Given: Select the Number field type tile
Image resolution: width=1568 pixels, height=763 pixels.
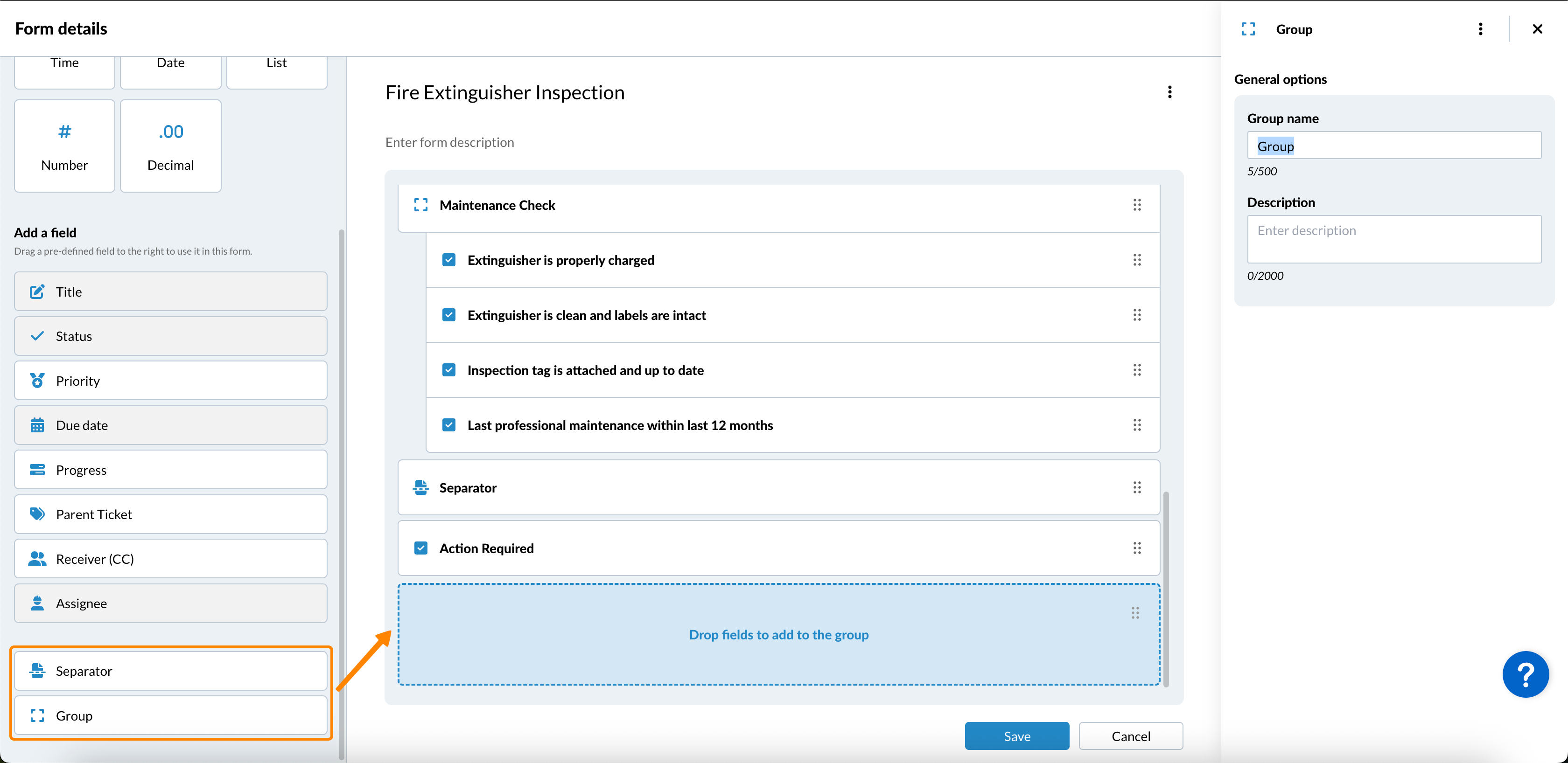Looking at the screenshot, I should [x=64, y=146].
